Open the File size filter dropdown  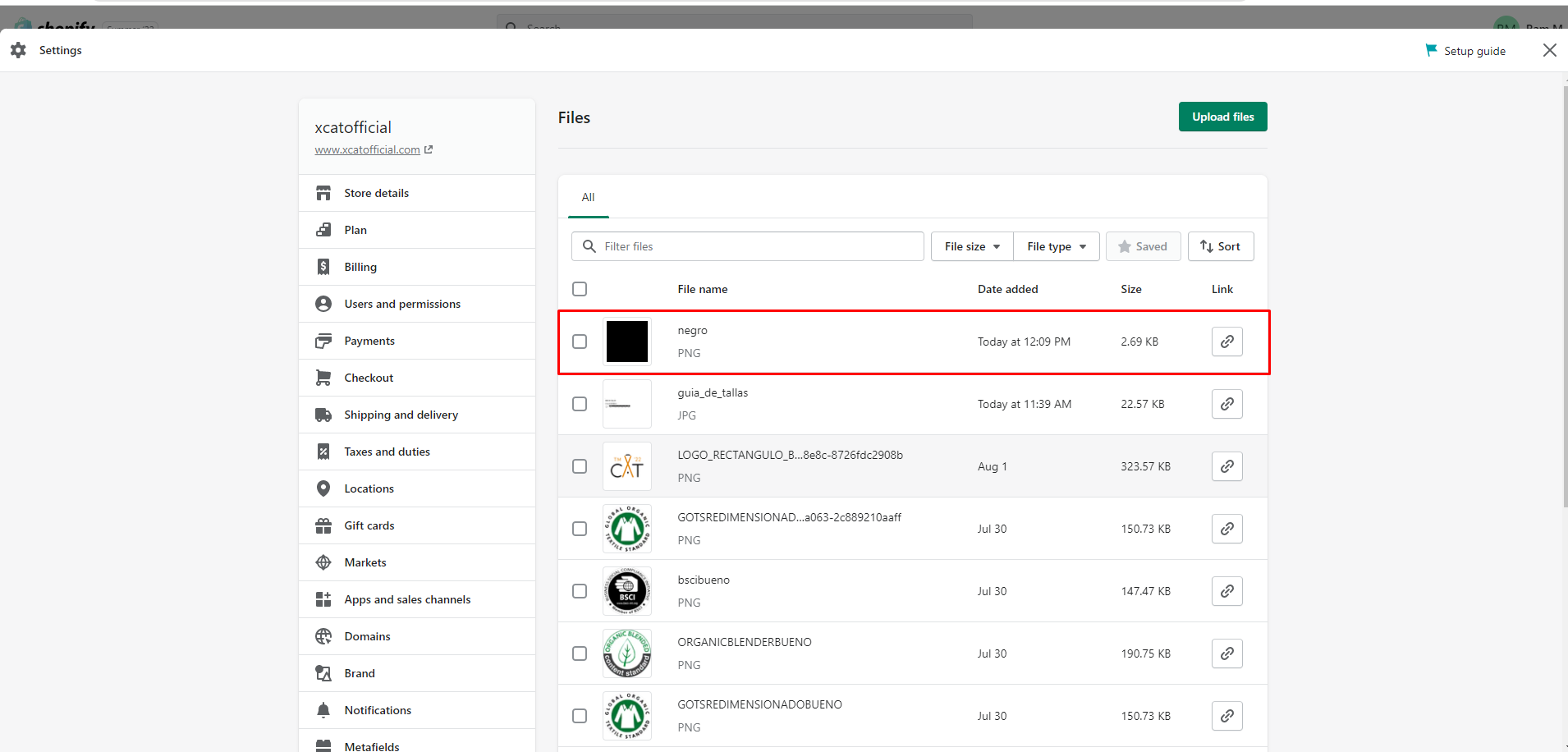point(972,246)
